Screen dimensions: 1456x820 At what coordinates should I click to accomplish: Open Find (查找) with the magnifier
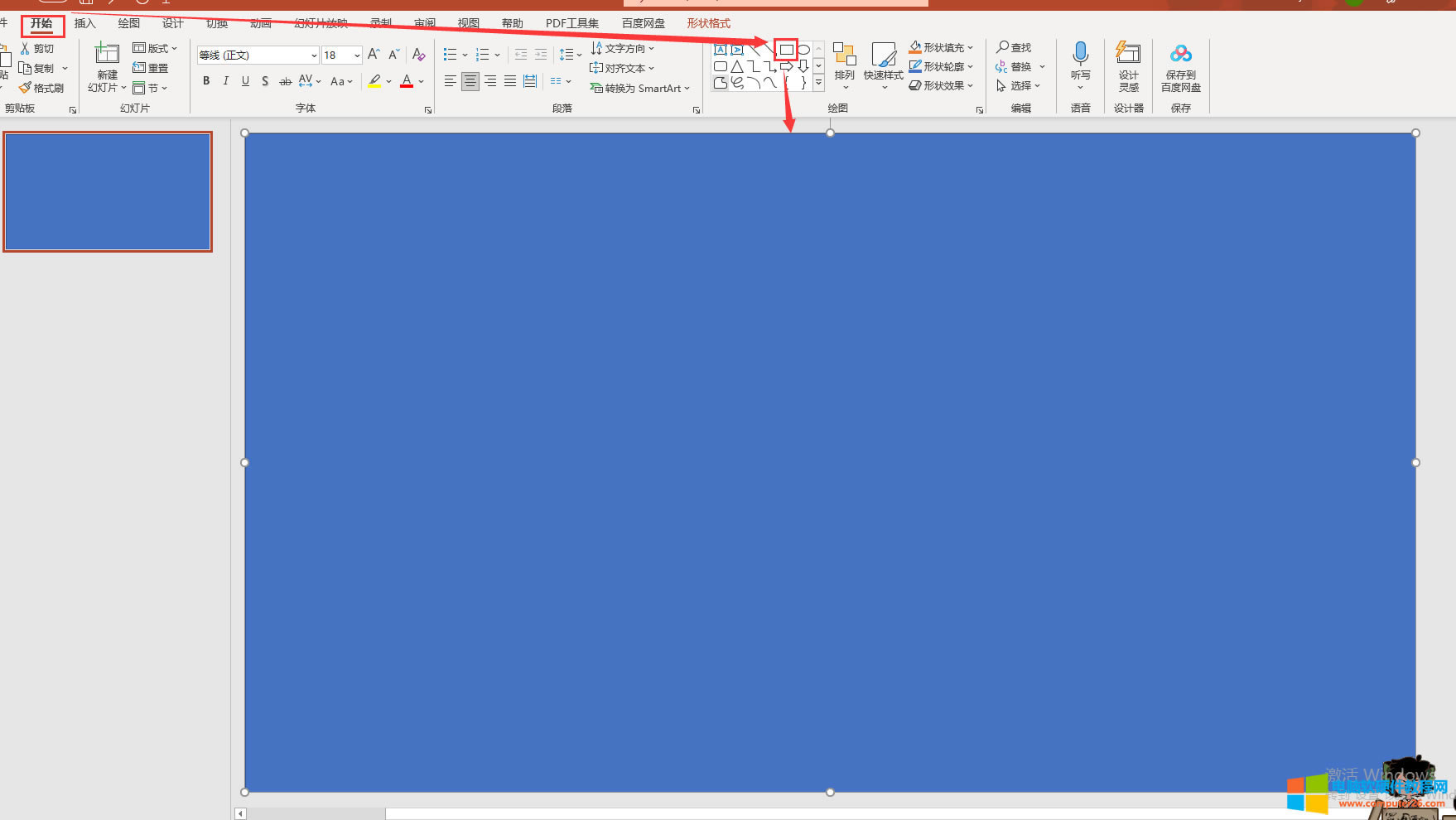click(1014, 48)
